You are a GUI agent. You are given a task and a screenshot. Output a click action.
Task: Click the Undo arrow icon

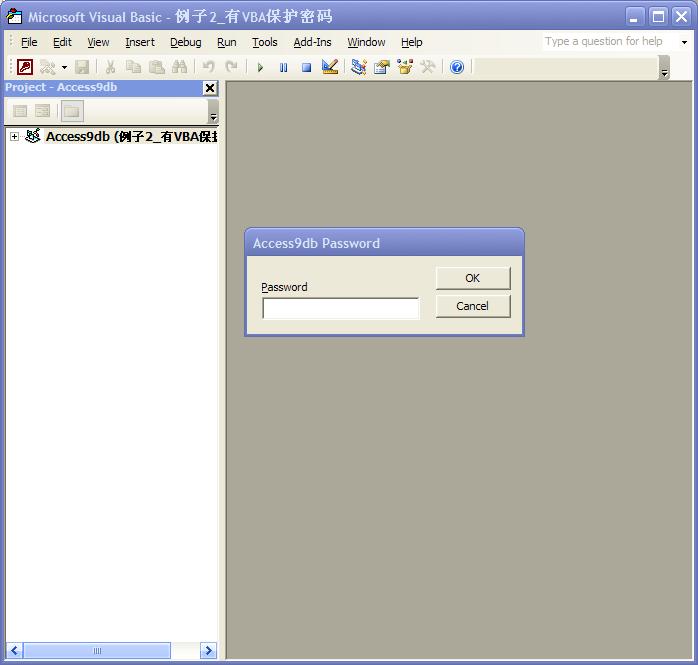[x=208, y=67]
